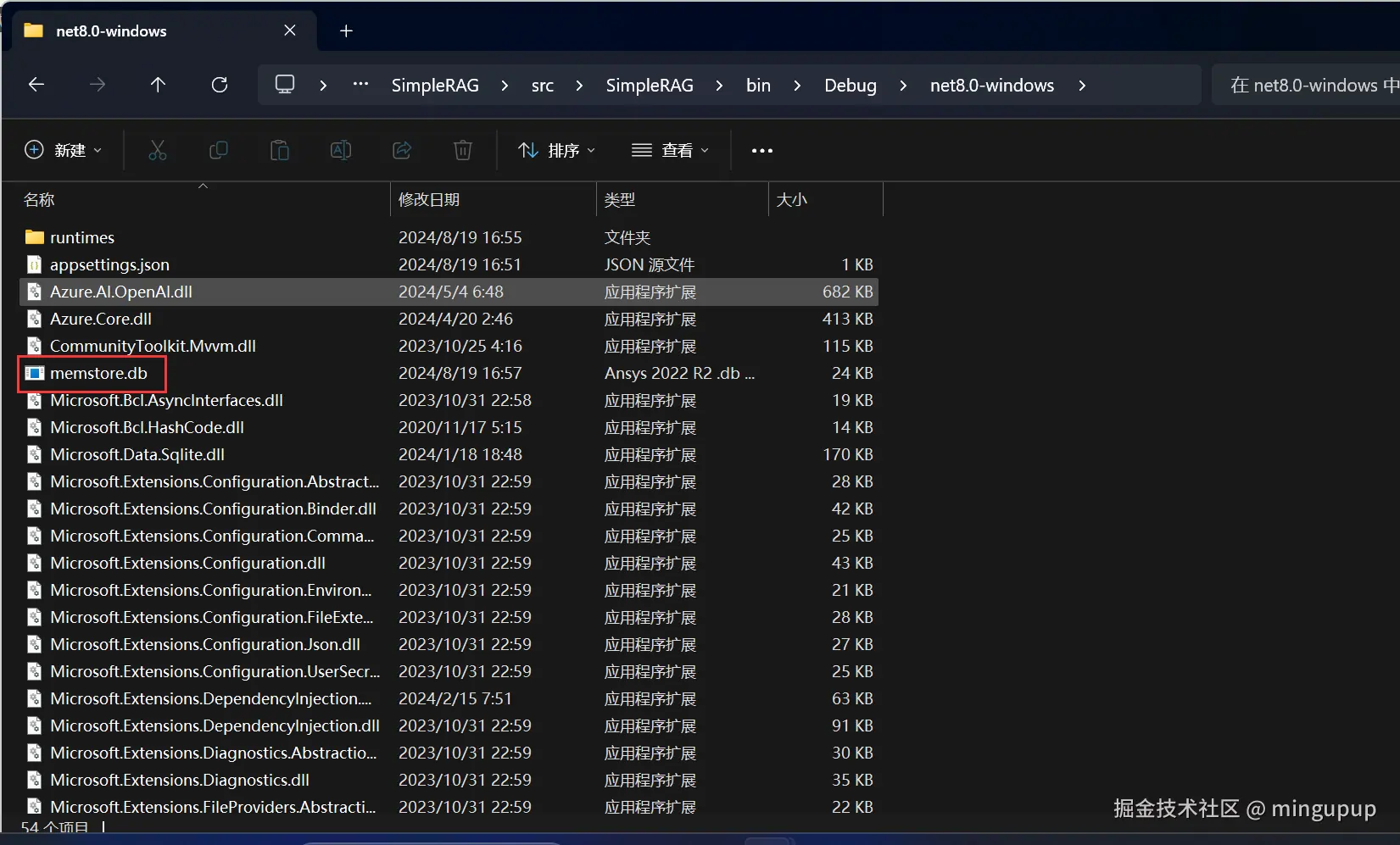Screen dimensions: 1400x845
Task: Select Microsoft.Extensions.Configuration.Abstract... file name
Action: pos(215,481)
